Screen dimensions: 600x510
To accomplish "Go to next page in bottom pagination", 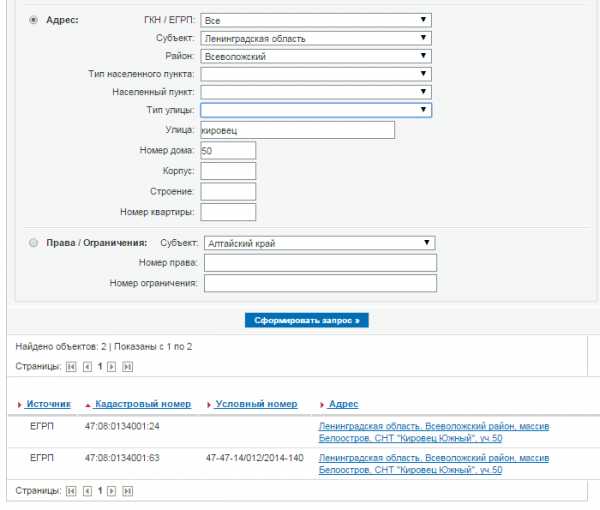I will (111, 491).
